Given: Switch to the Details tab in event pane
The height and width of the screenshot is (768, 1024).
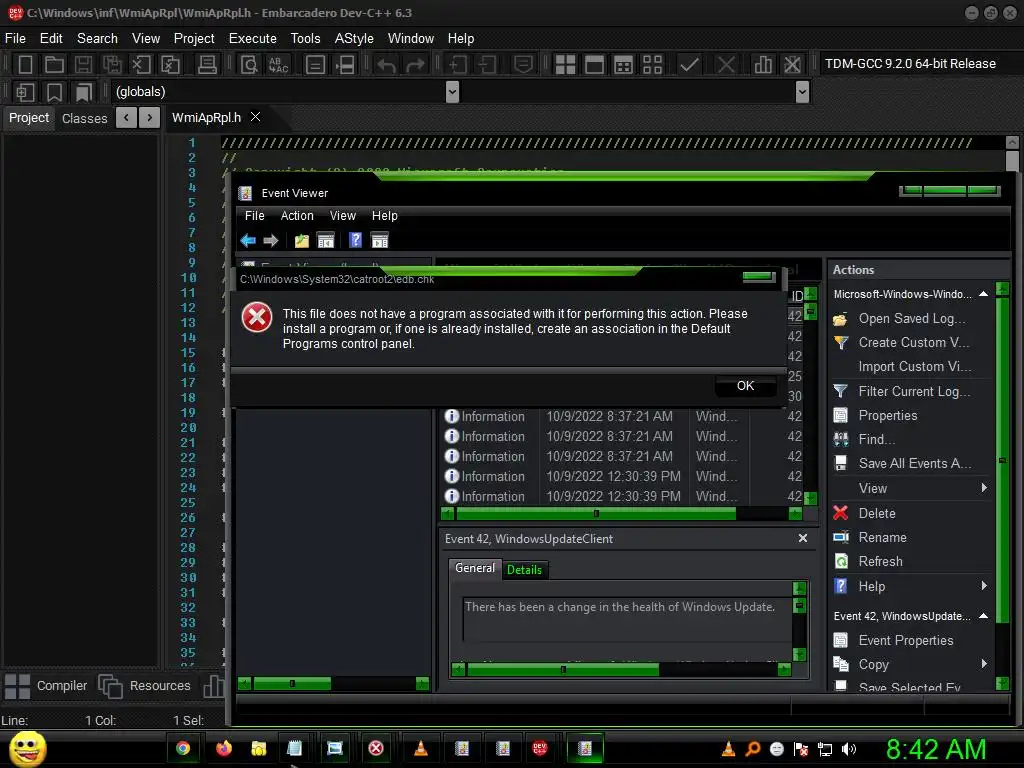Looking at the screenshot, I should click(x=524, y=569).
